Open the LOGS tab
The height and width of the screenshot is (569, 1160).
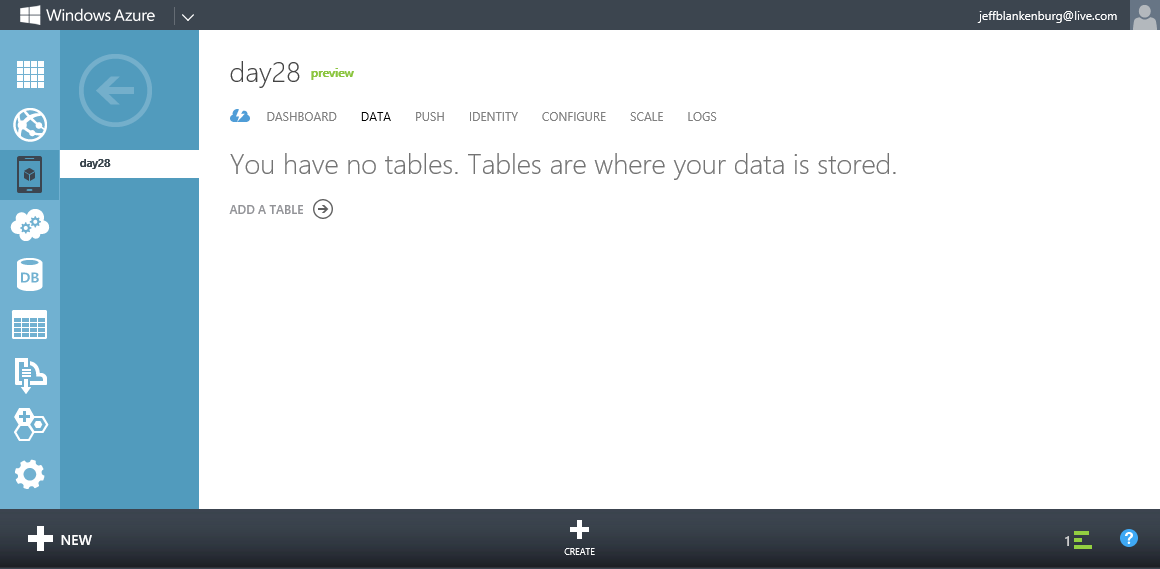[702, 117]
